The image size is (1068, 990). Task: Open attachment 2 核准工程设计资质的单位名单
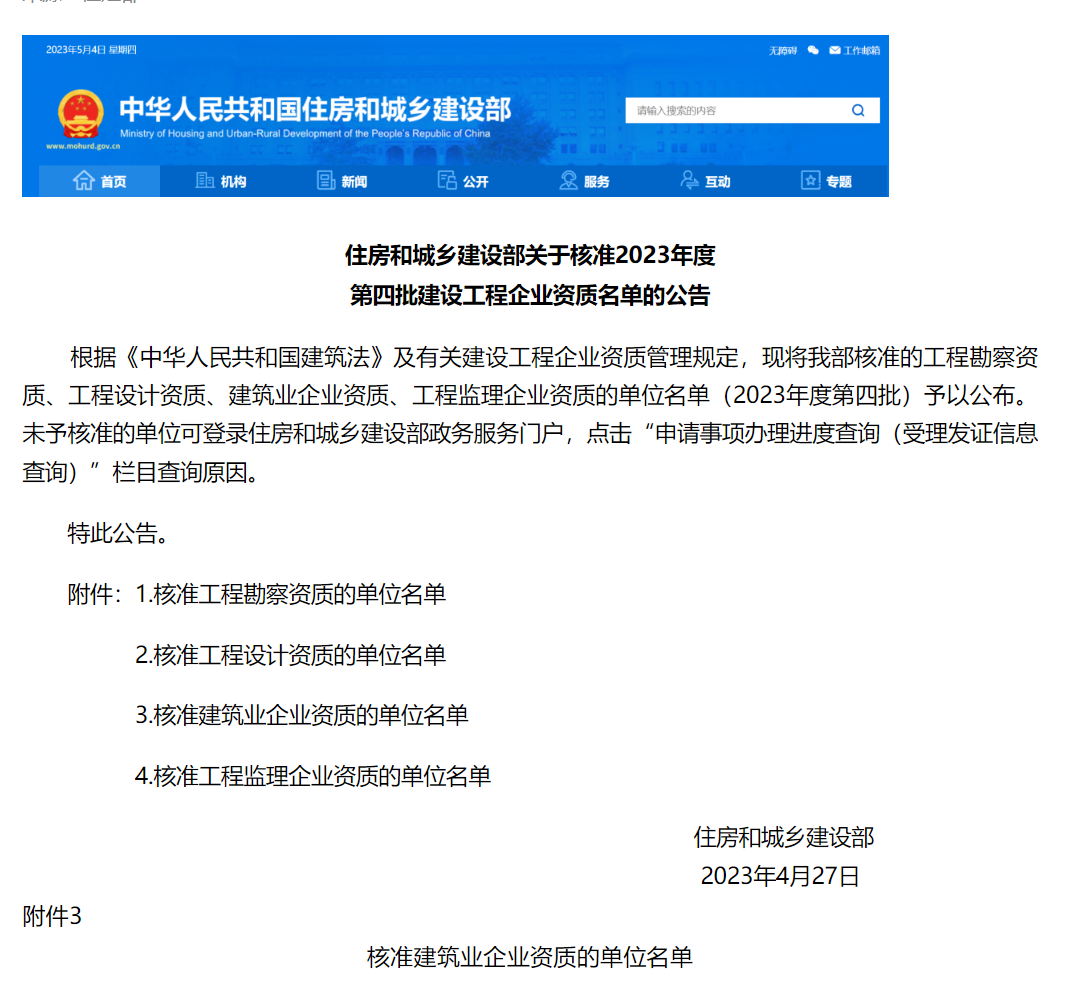291,655
